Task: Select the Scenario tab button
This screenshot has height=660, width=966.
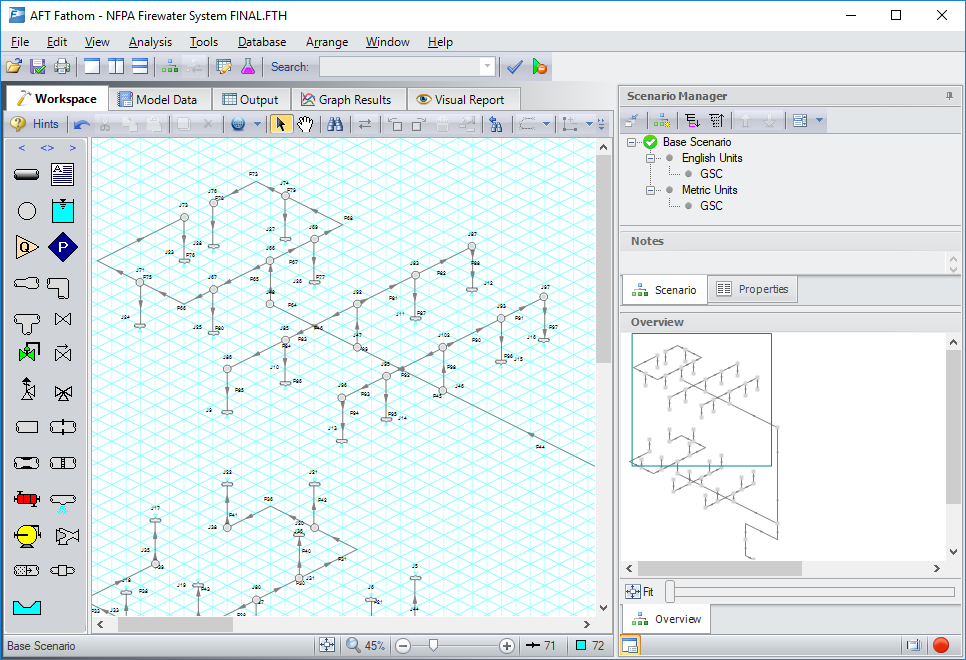Action: click(665, 290)
